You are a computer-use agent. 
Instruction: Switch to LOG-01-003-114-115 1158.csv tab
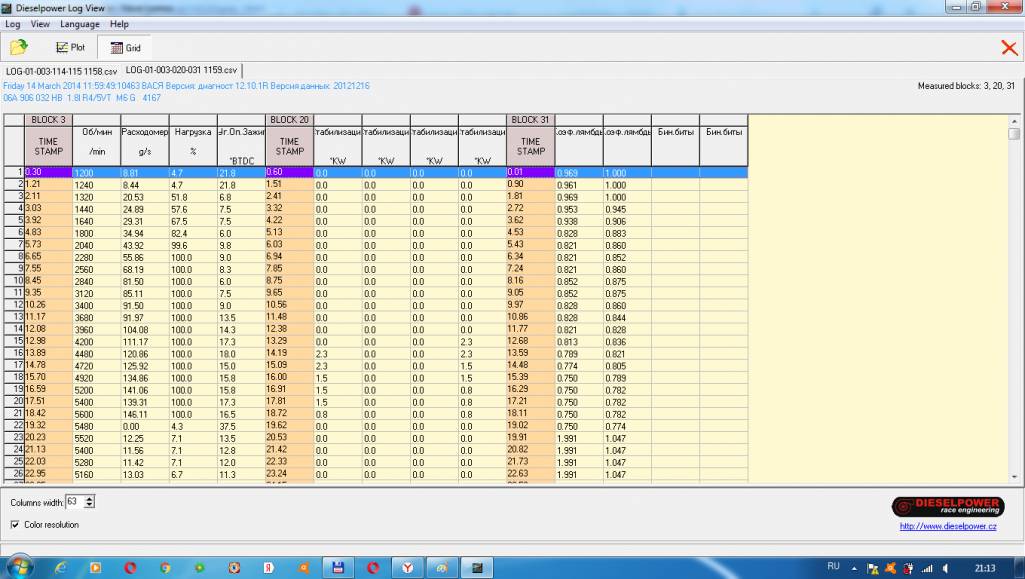(61, 71)
